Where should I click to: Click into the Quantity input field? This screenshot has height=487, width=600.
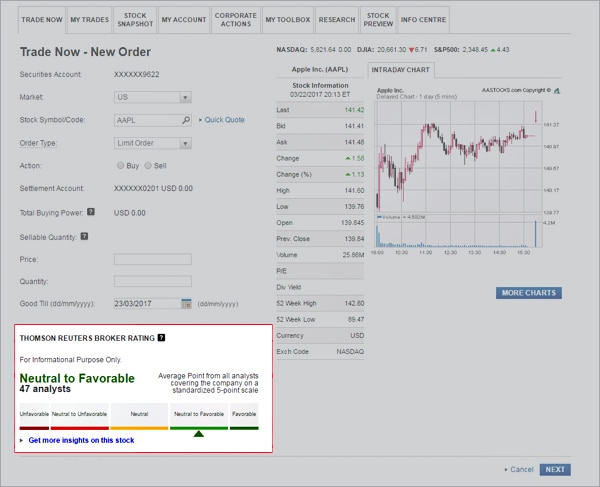click(x=152, y=281)
